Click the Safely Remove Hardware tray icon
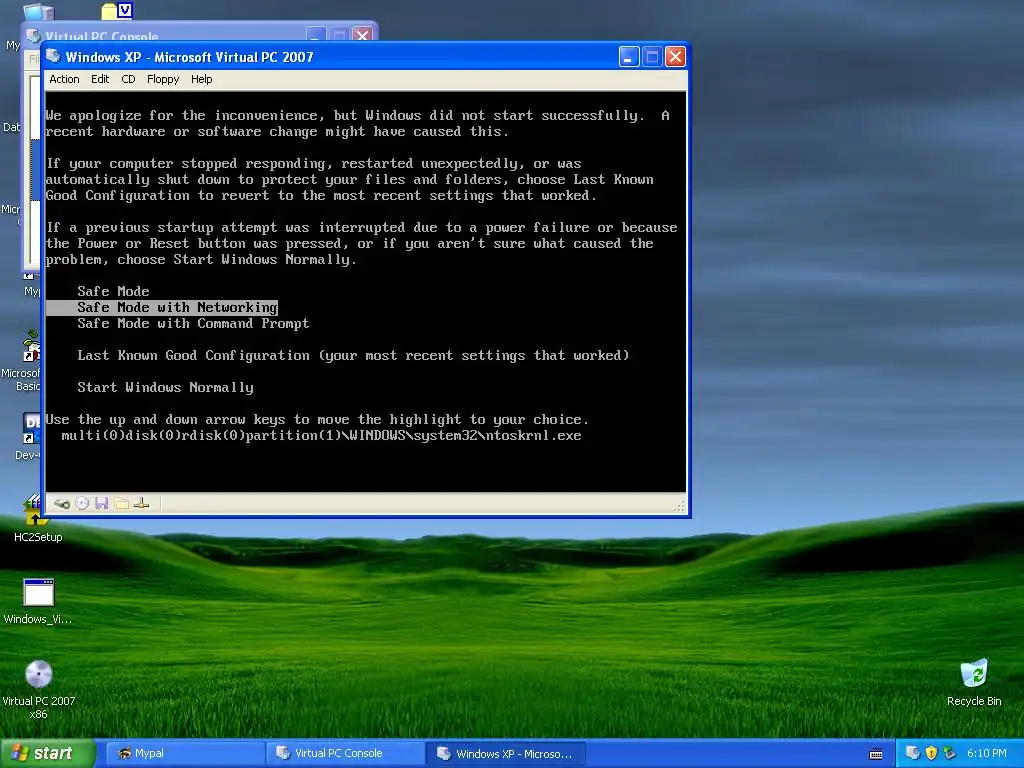1024x768 pixels. click(950, 753)
